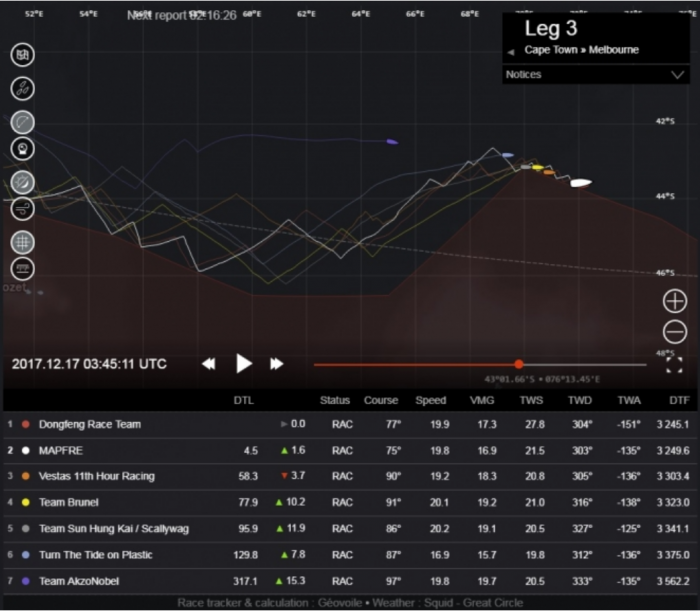Click Turn The Tide DTL 129.8

[x=246, y=555]
